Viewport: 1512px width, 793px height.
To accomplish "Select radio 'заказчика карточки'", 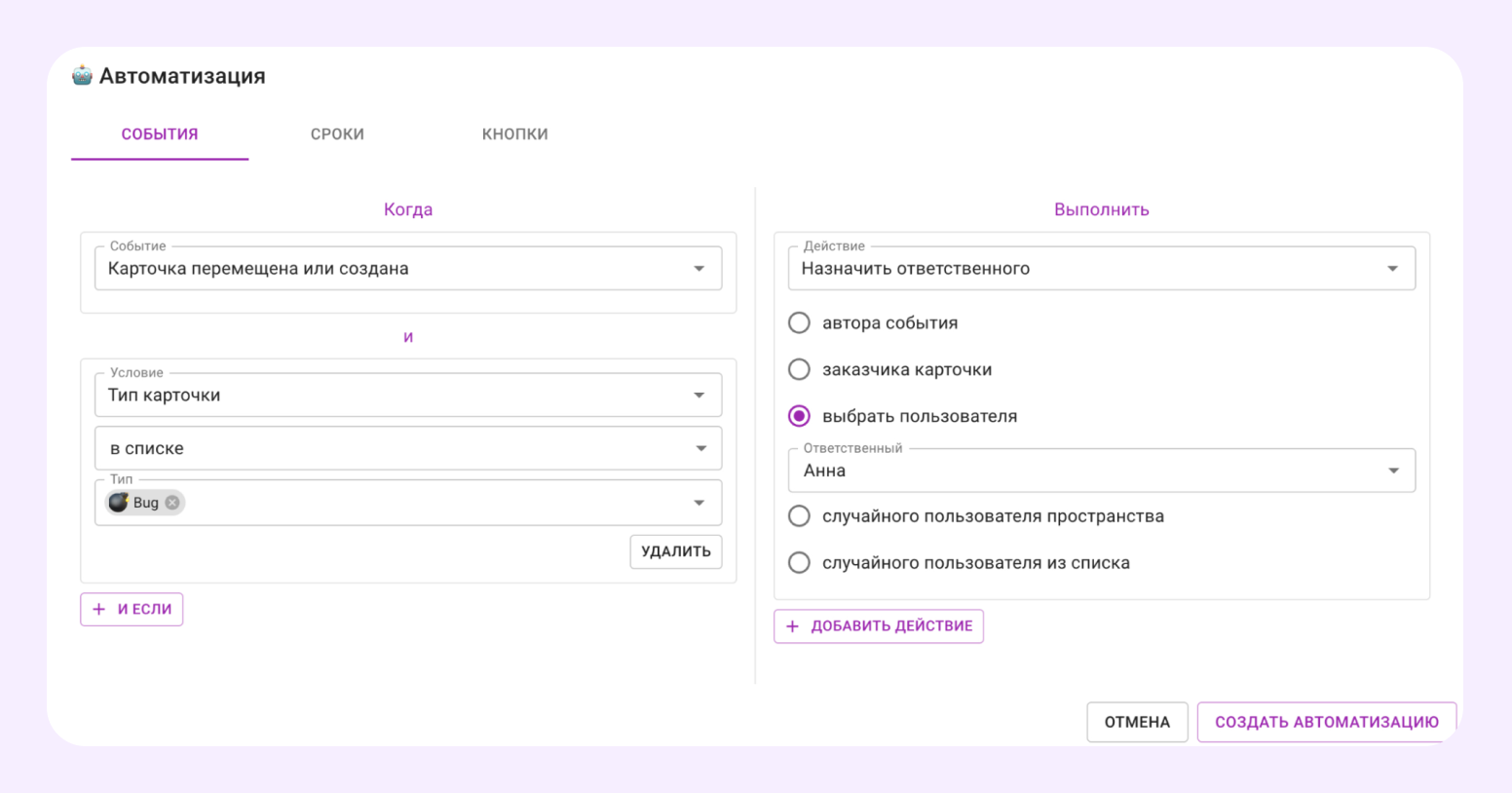I will pos(799,369).
